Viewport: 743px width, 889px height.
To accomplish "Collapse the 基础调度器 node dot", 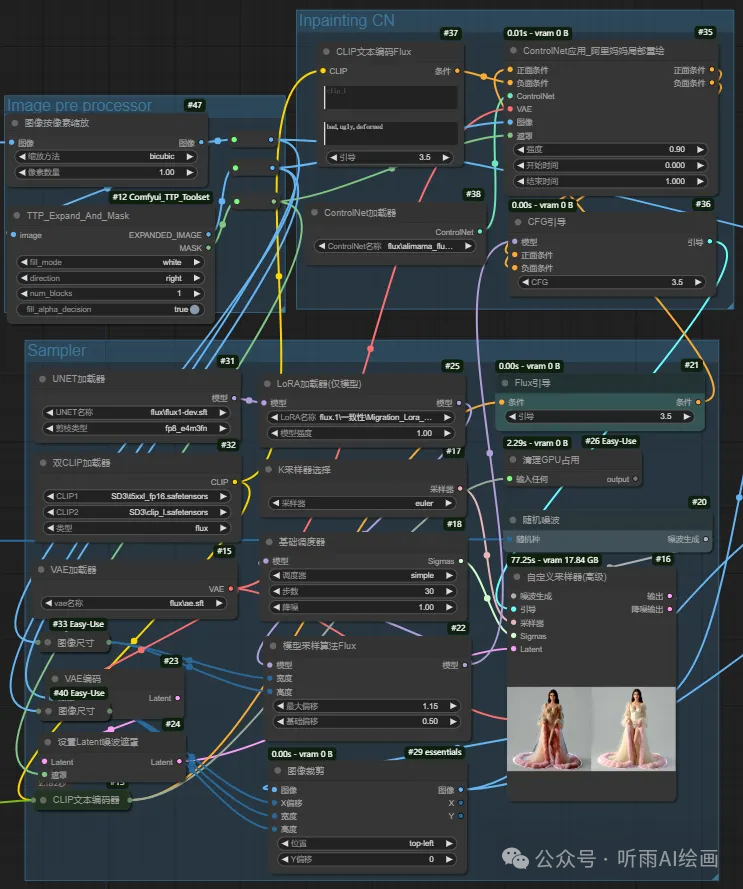I will [x=269, y=542].
